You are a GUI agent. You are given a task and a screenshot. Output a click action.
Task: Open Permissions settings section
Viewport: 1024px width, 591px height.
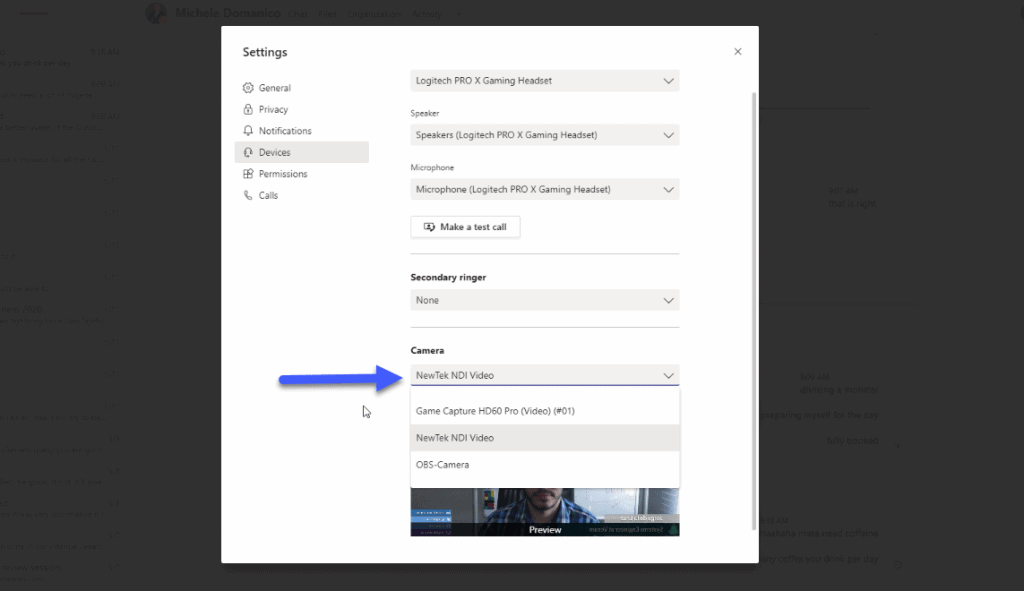[x=302, y=174]
